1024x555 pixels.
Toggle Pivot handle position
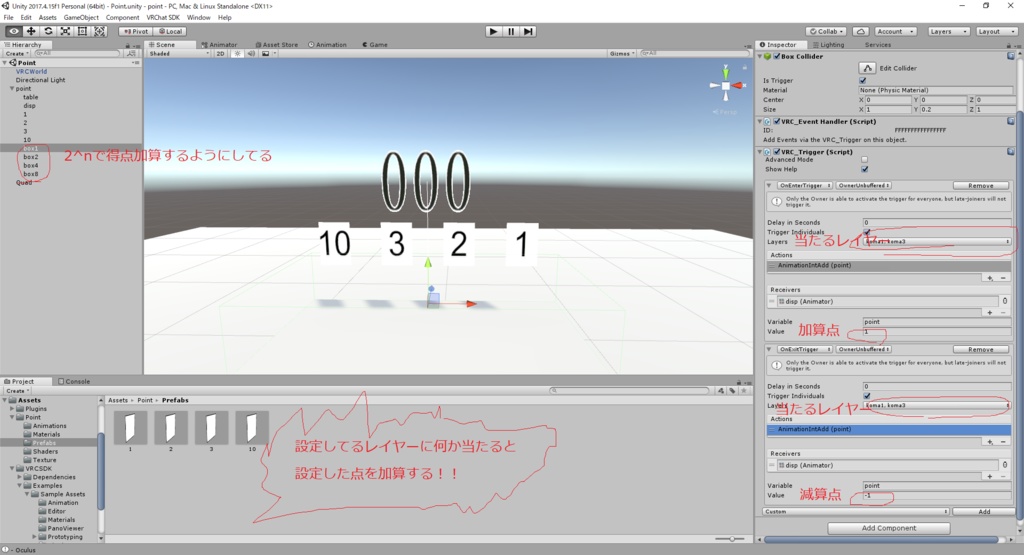[135, 31]
